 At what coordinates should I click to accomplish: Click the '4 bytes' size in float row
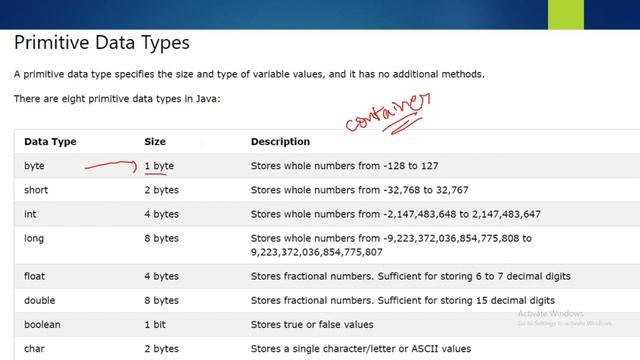pyautogui.click(x=162, y=276)
